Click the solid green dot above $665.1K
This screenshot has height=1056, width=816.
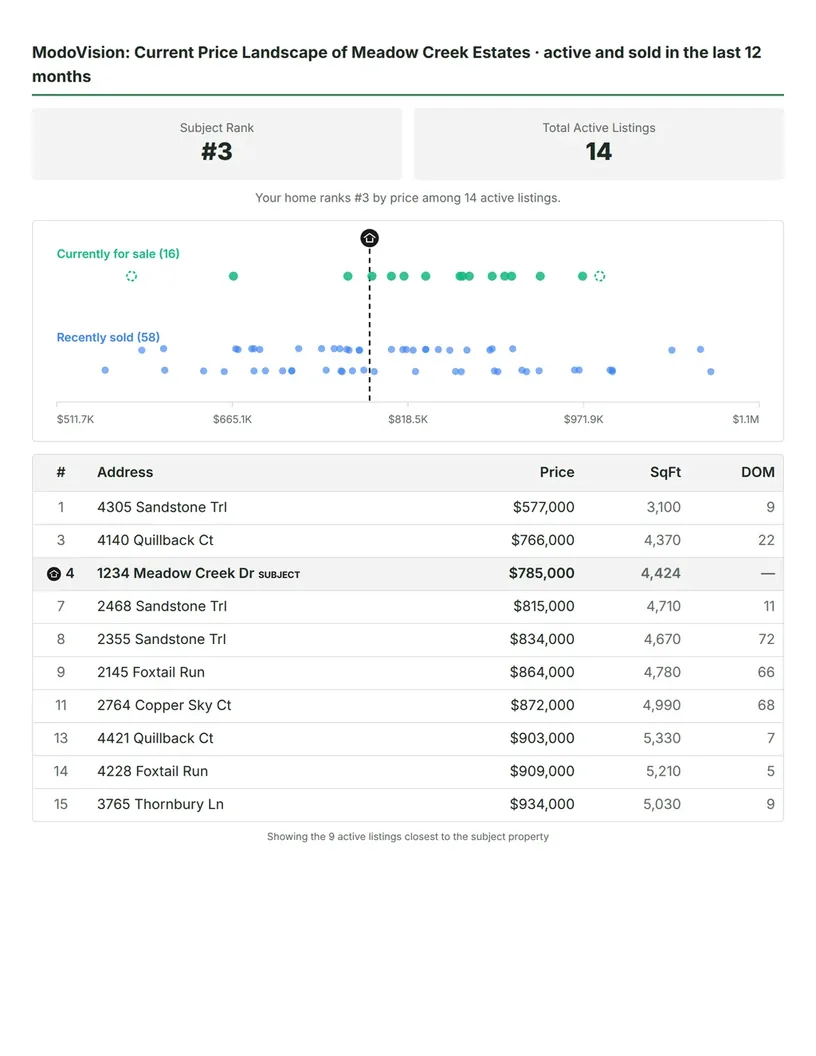[x=233, y=276]
